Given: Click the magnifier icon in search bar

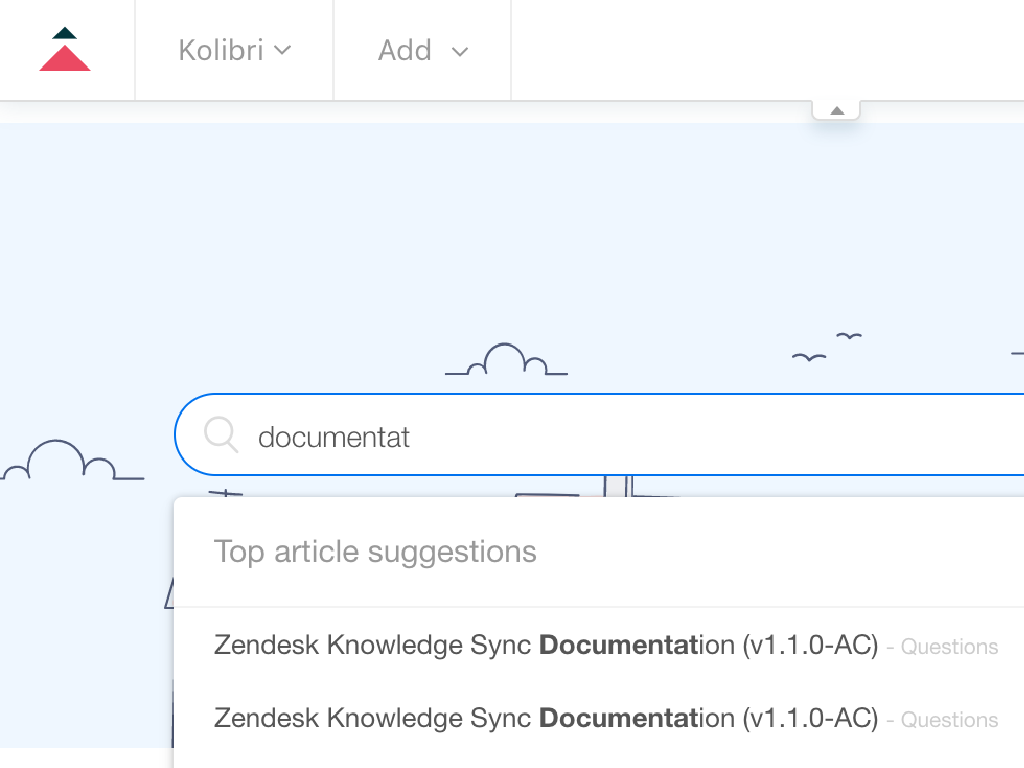Looking at the screenshot, I should tap(220, 435).
